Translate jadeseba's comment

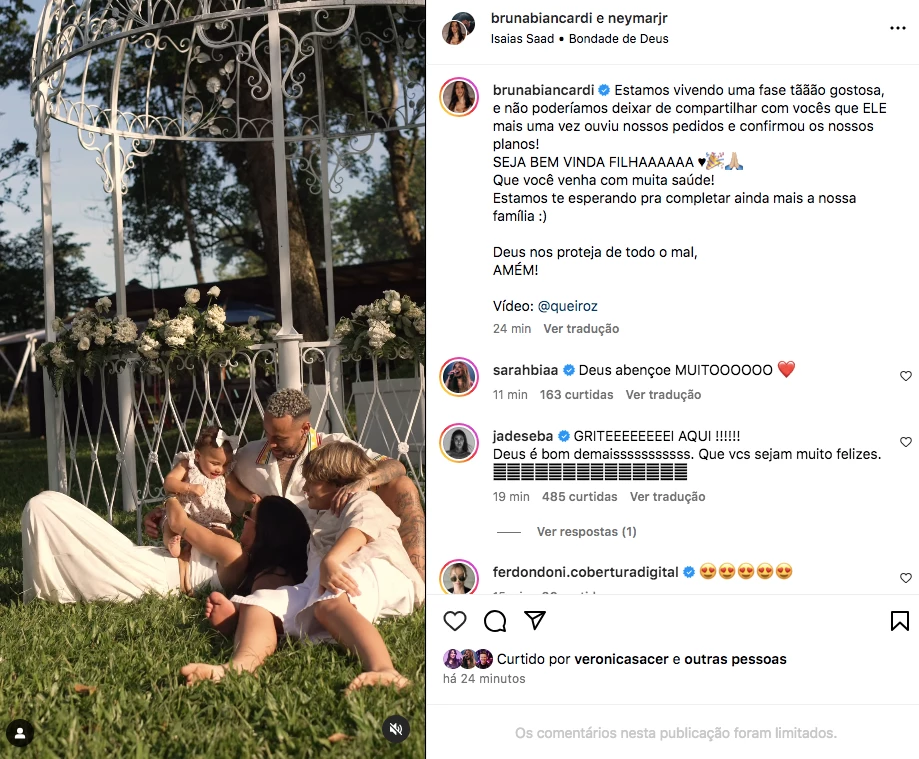(x=667, y=497)
